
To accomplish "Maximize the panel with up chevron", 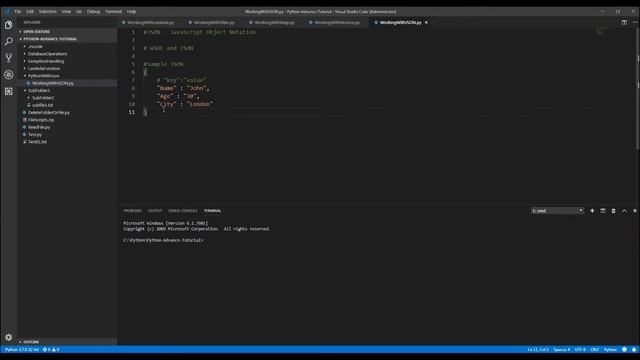I will tap(624, 211).
